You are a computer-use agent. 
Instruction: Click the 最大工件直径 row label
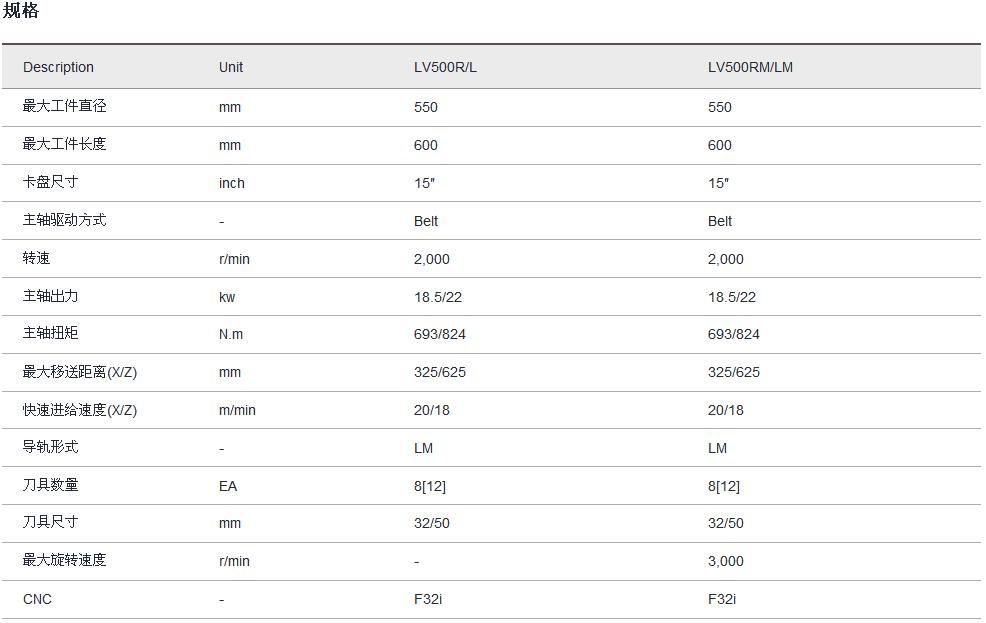click(64, 106)
